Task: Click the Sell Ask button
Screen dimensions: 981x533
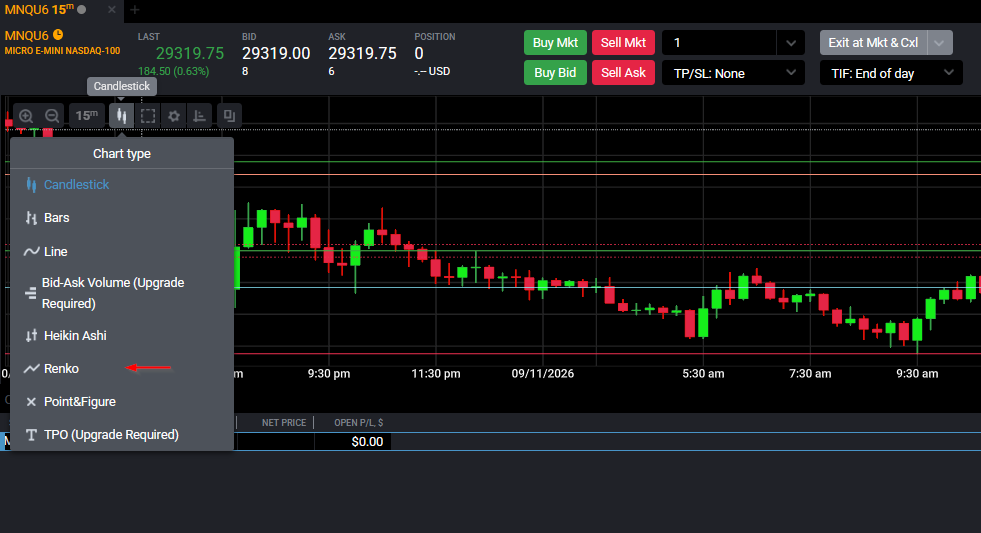Action: (623, 73)
